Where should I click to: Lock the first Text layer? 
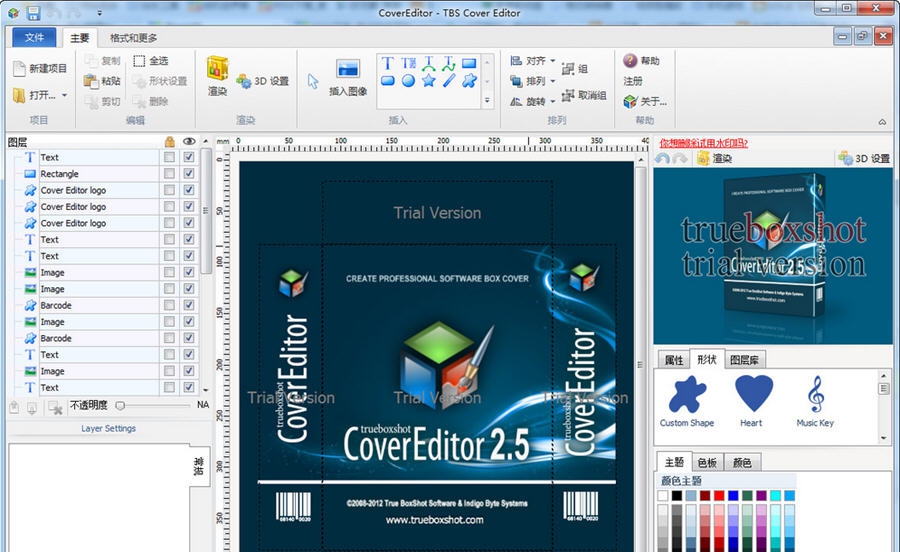coord(169,157)
